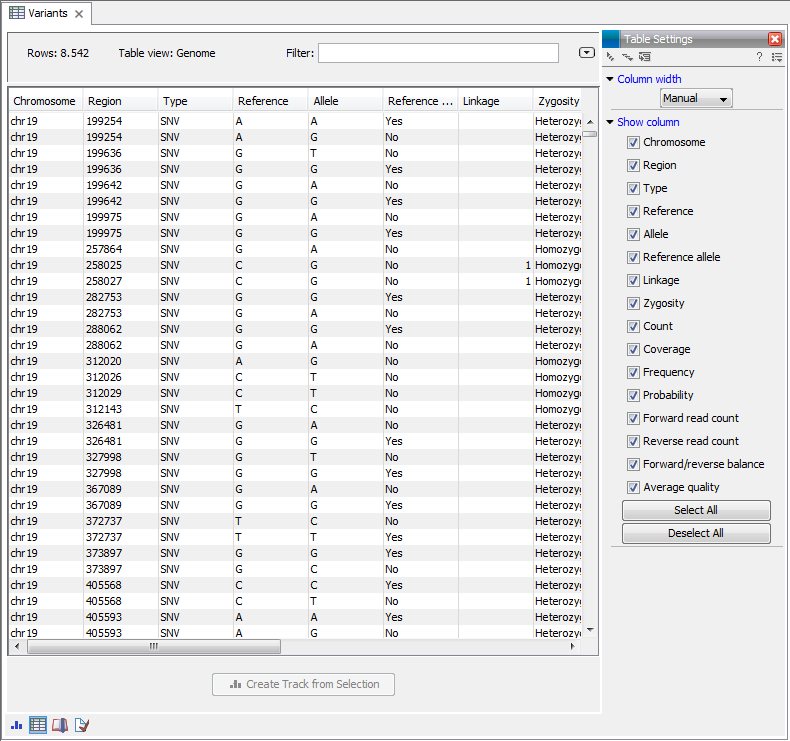Select the row with region 312020
Viewport: 790px width, 741px height.
pos(295,361)
